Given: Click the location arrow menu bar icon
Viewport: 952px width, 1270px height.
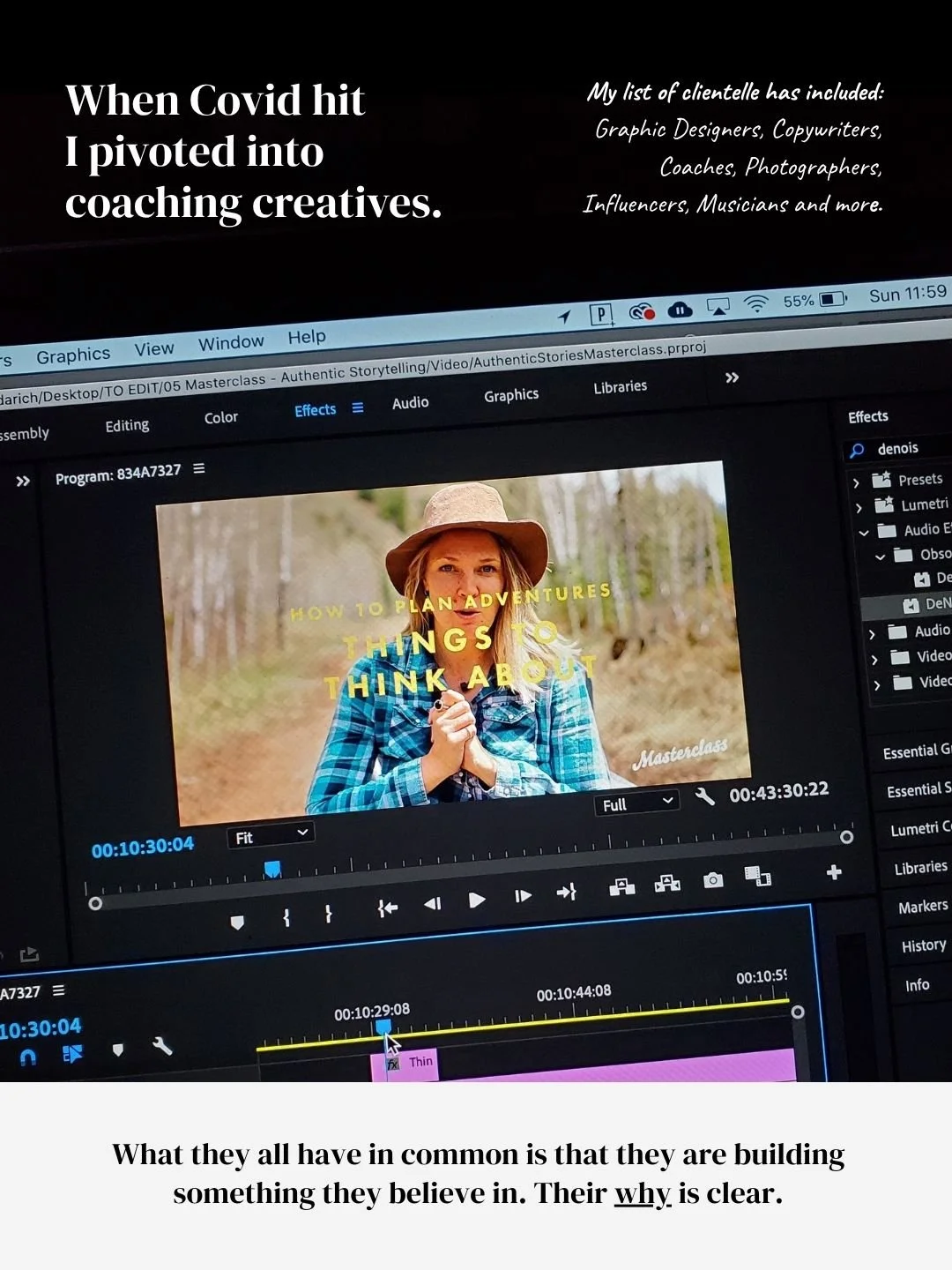Looking at the screenshot, I should (x=564, y=317).
